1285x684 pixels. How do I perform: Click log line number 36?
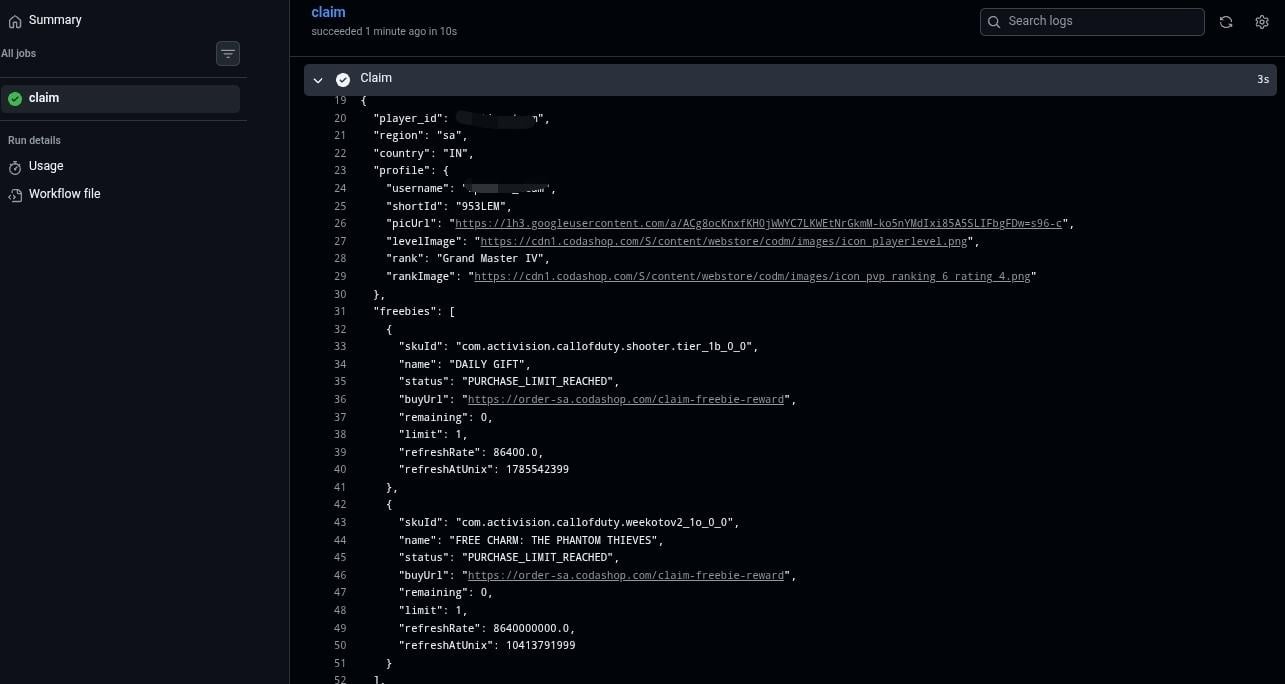340,399
